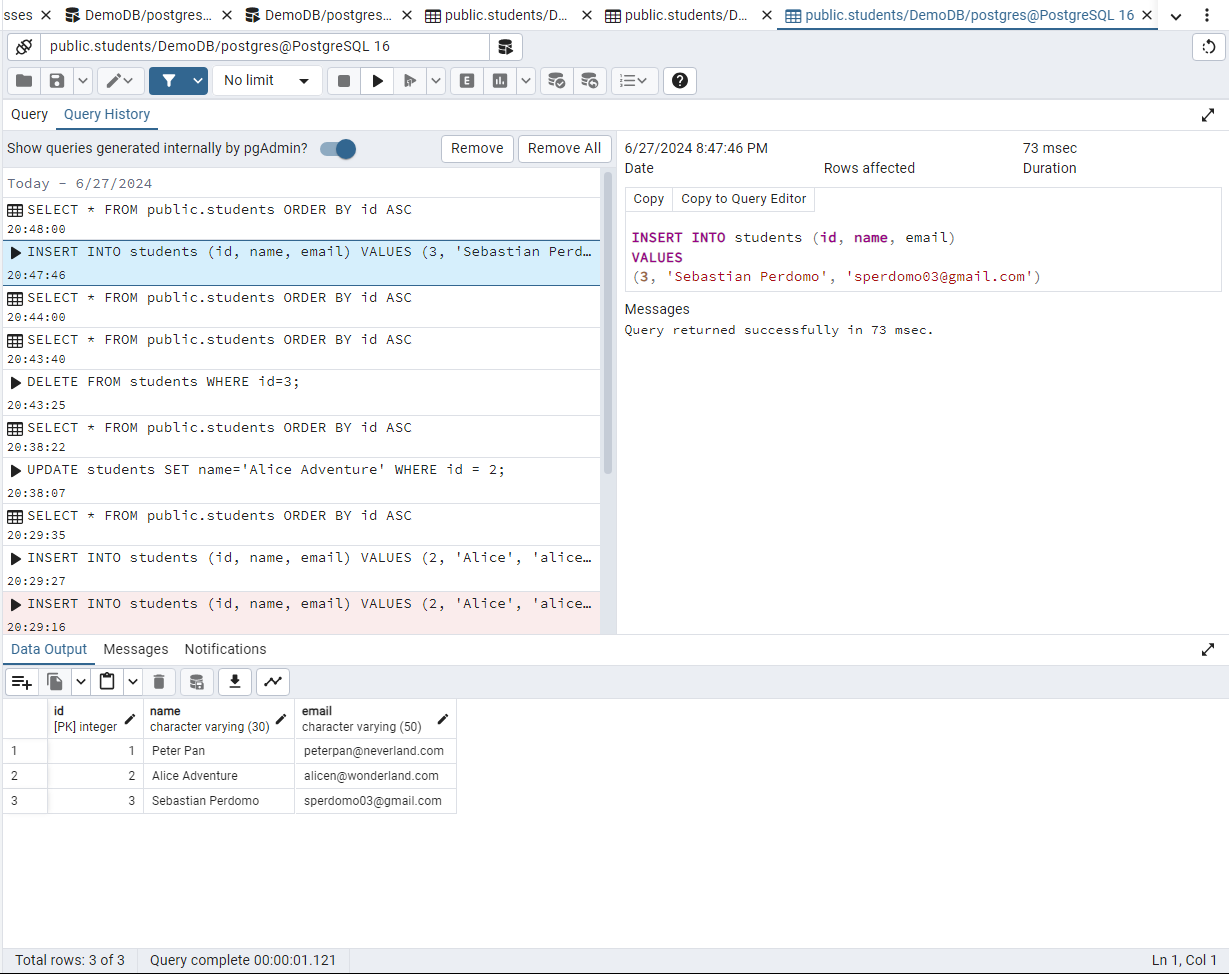Select the DELETE FROM students history entry
Screen dimensions: 1229x974
pos(300,392)
